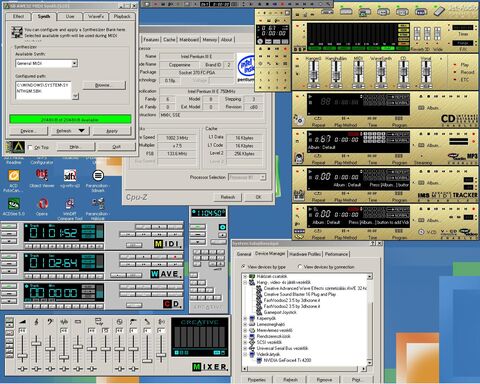Viewport: 480px width, 384px height.
Task: Click the bass clef icon in Mixer
Action: click(50, 322)
